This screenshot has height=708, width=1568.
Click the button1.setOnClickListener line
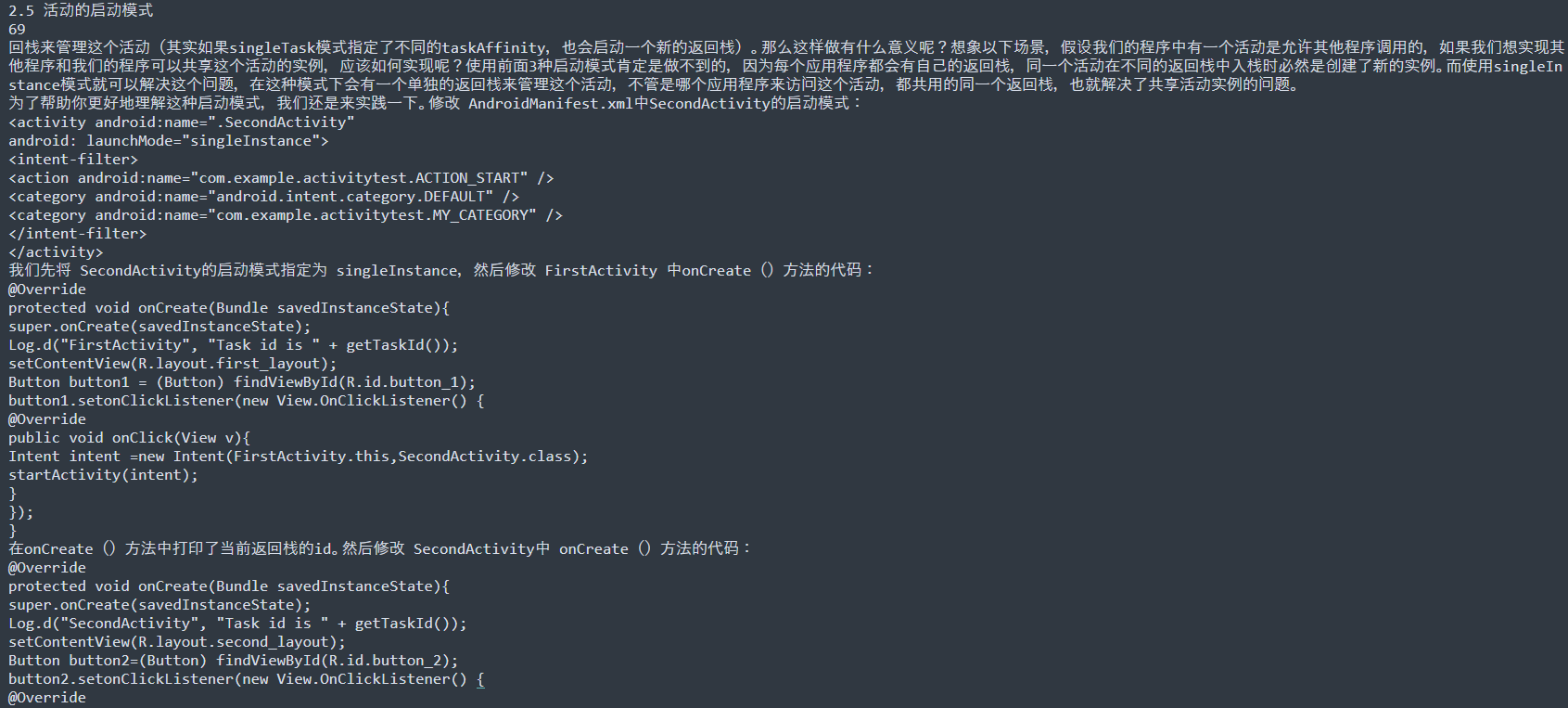[247, 400]
